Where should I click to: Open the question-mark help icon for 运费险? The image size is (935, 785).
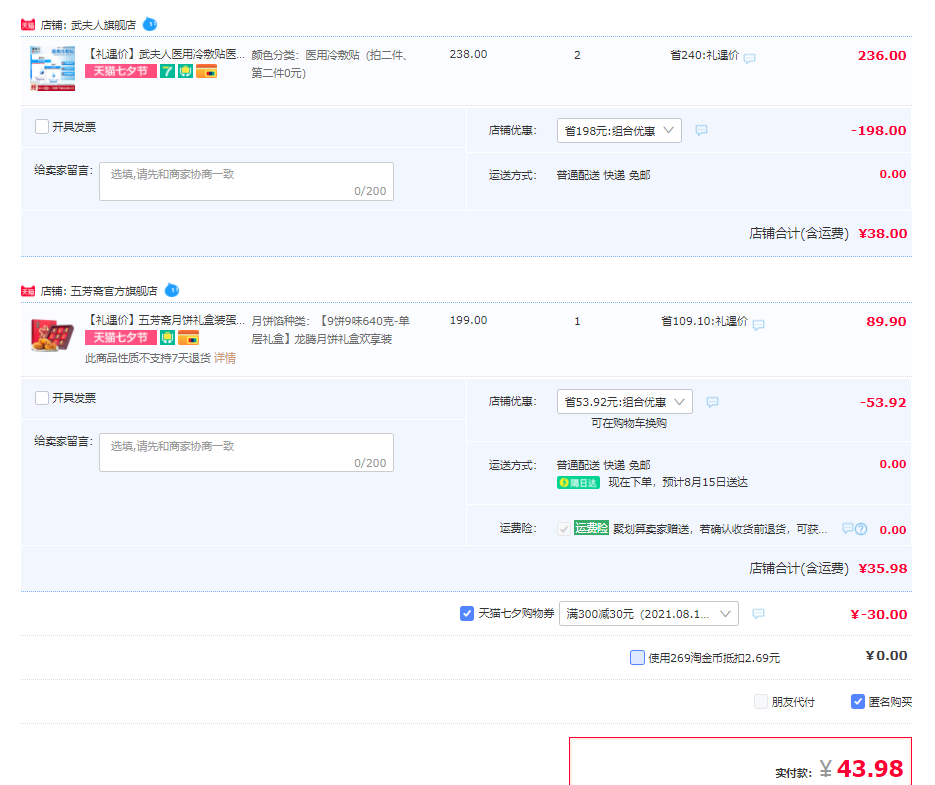[x=861, y=529]
